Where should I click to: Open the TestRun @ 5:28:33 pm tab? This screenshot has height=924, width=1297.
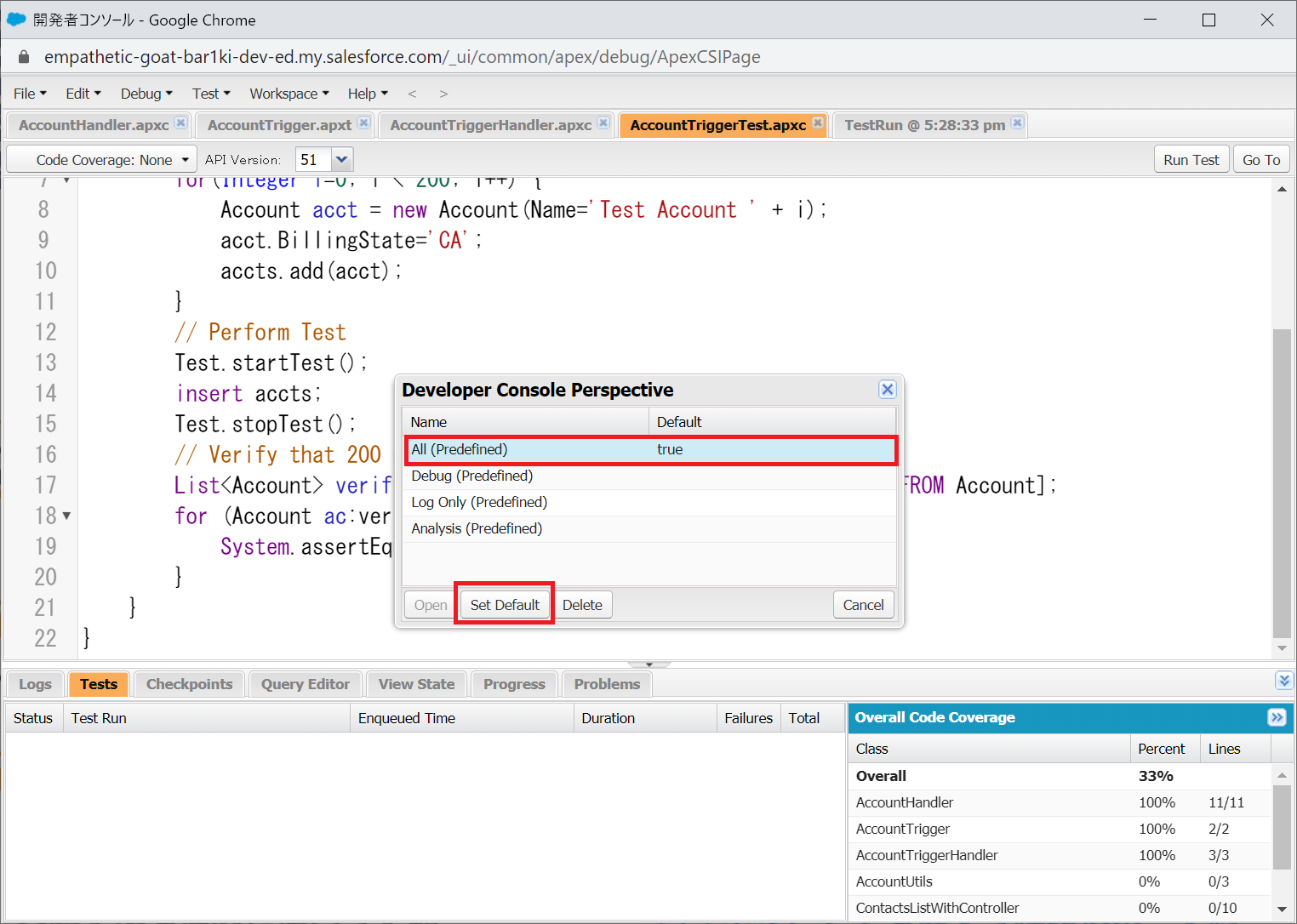[924, 125]
